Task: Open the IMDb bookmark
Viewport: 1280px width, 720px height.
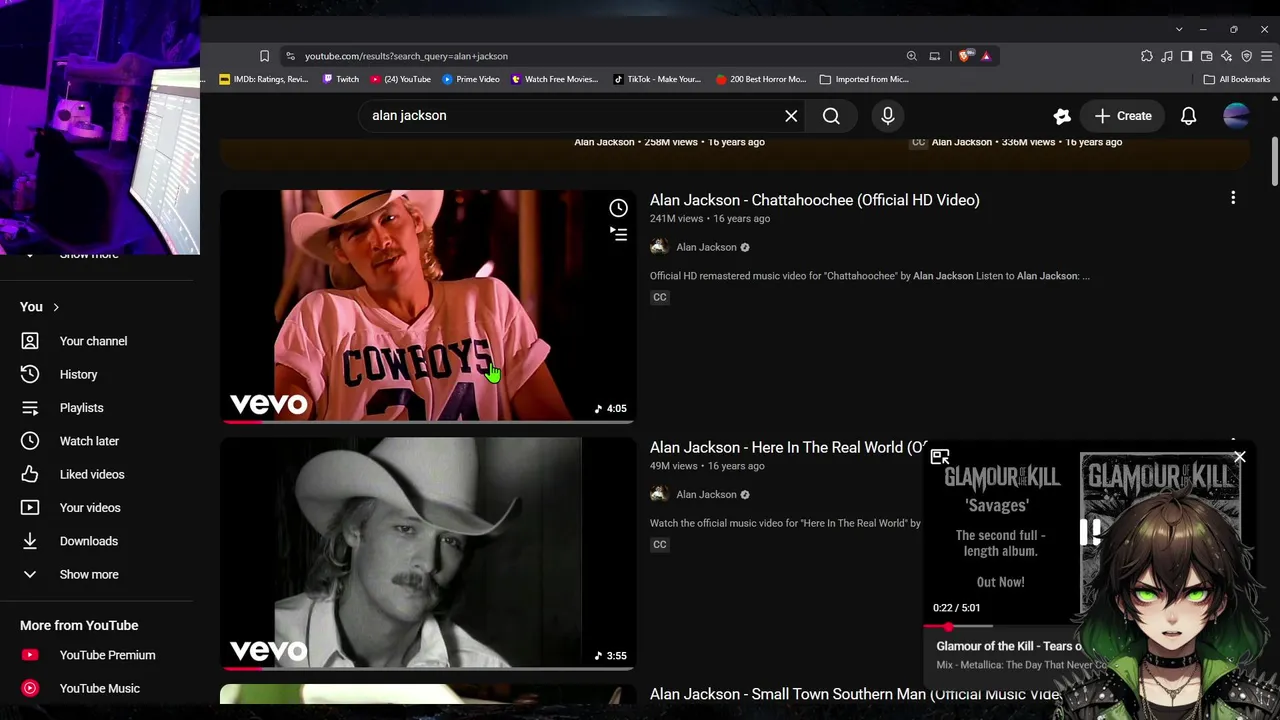Action: click(264, 79)
